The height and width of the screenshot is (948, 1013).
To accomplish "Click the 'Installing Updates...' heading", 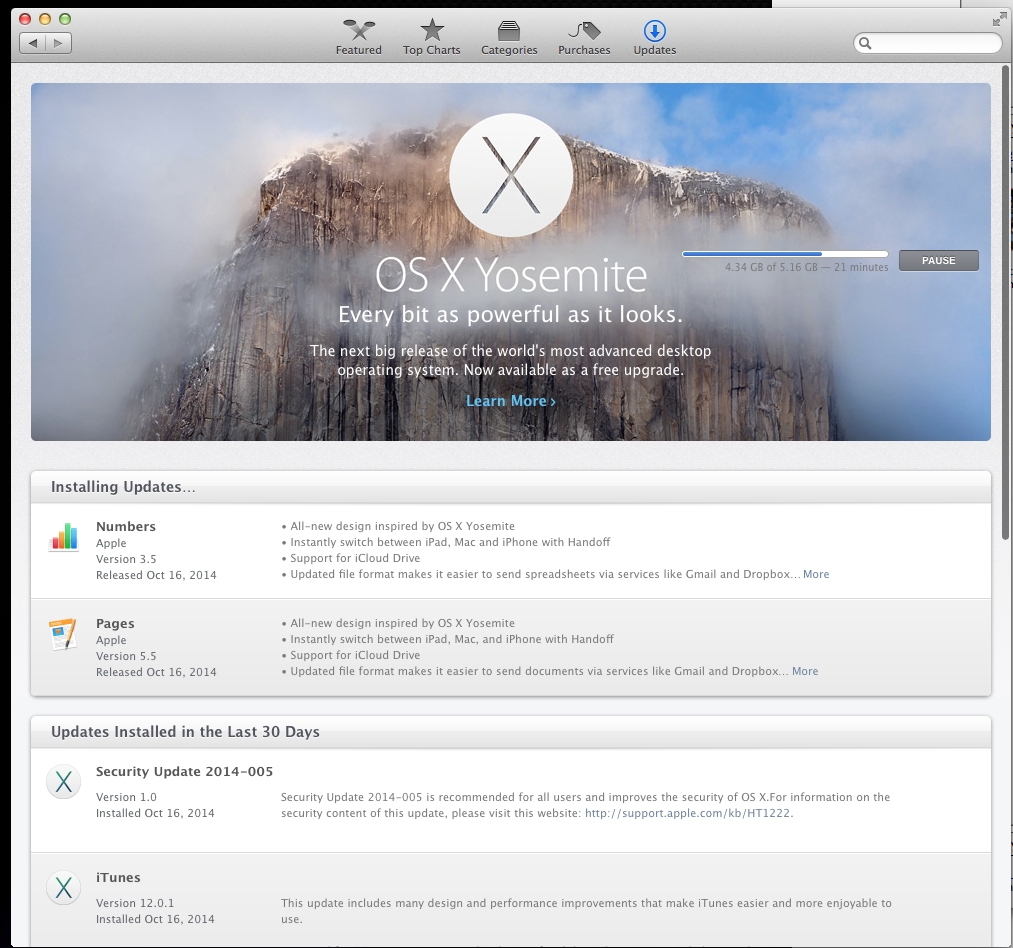I will coord(123,487).
